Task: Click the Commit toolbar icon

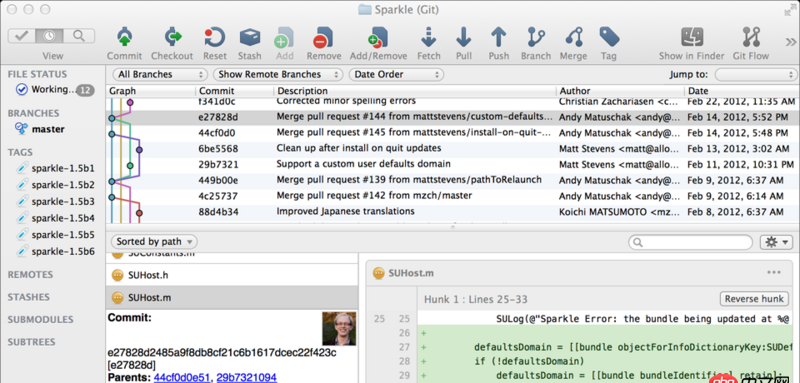Action: [x=124, y=37]
